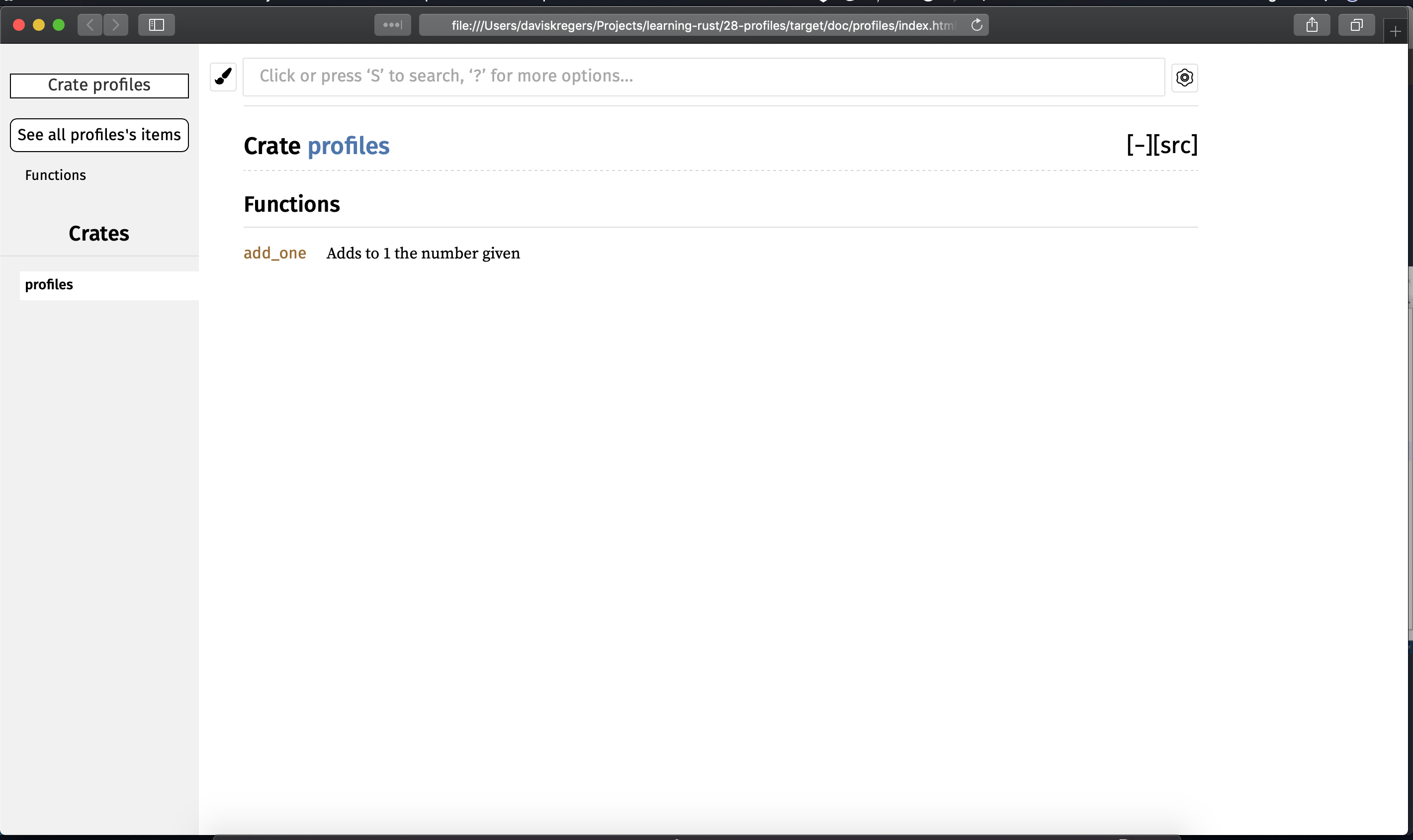Collapse all docs with [-] toggle
Image resolution: width=1413 pixels, height=840 pixels.
click(x=1139, y=145)
